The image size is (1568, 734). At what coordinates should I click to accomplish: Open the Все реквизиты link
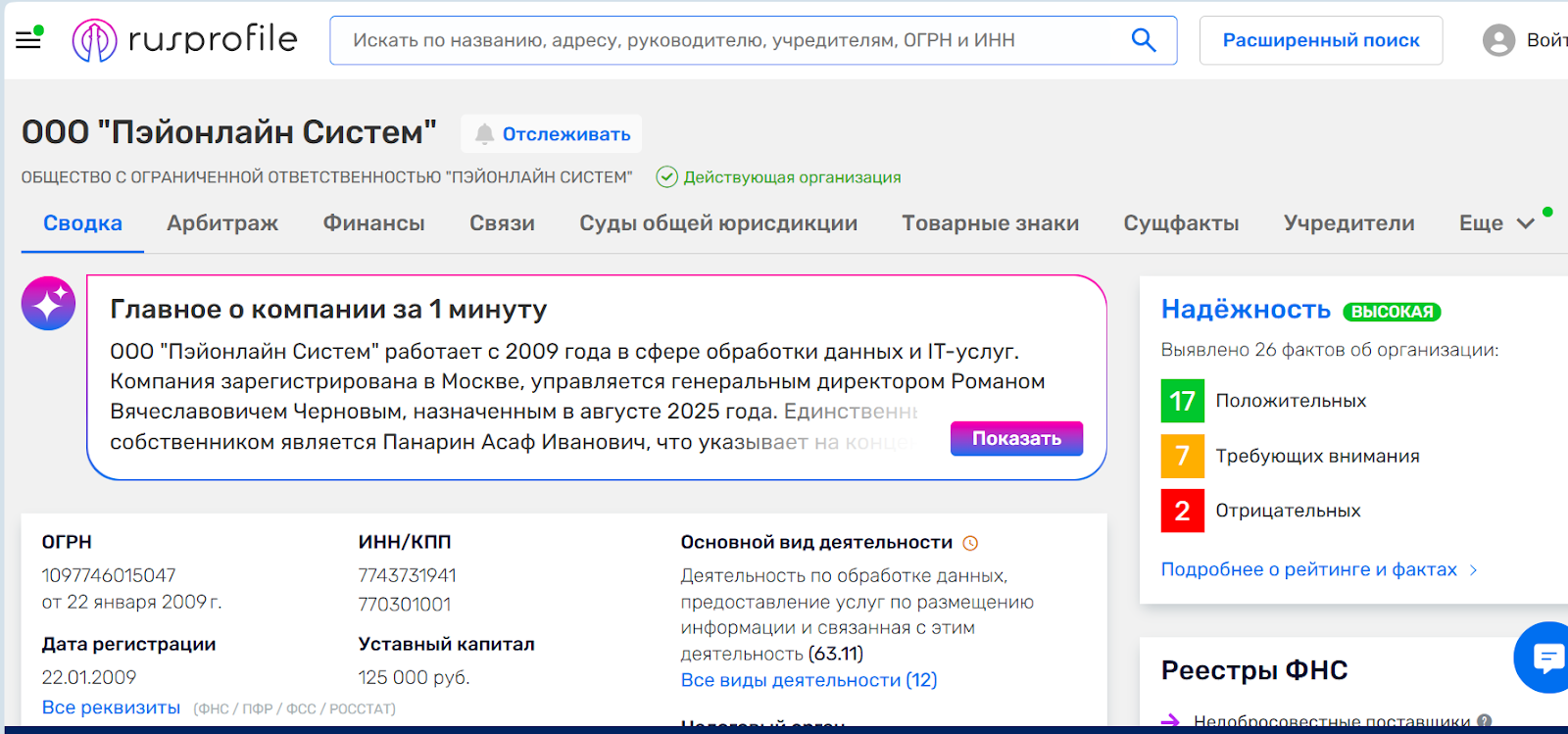111,708
